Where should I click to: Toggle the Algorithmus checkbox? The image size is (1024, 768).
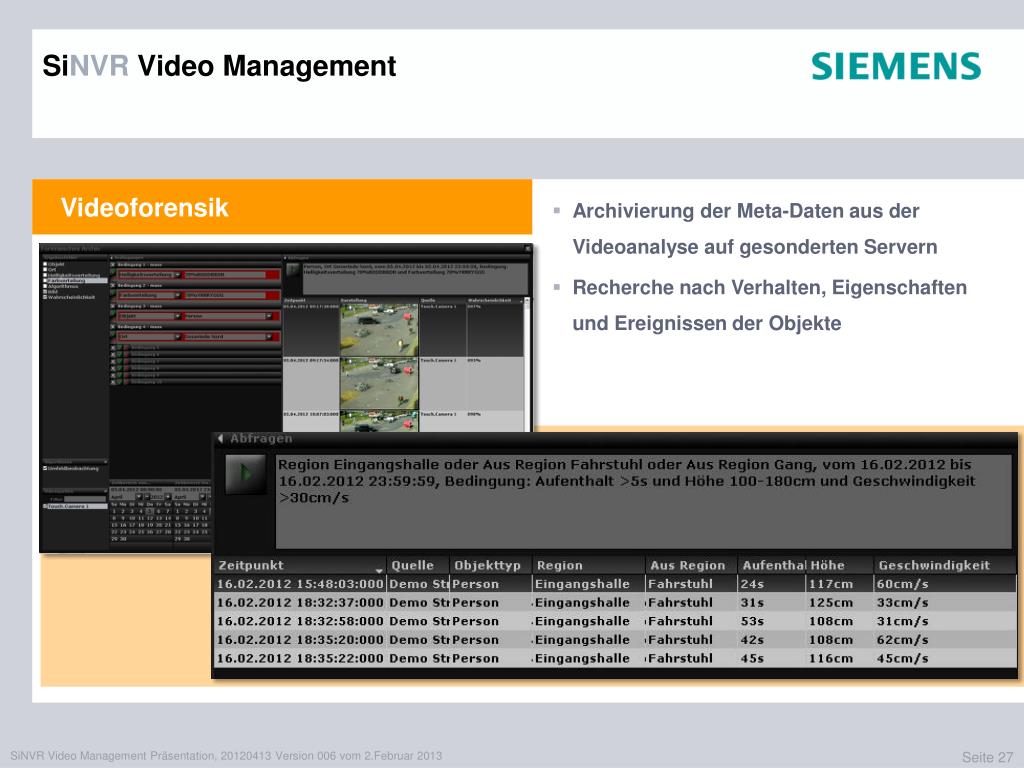click(x=45, y=286)
